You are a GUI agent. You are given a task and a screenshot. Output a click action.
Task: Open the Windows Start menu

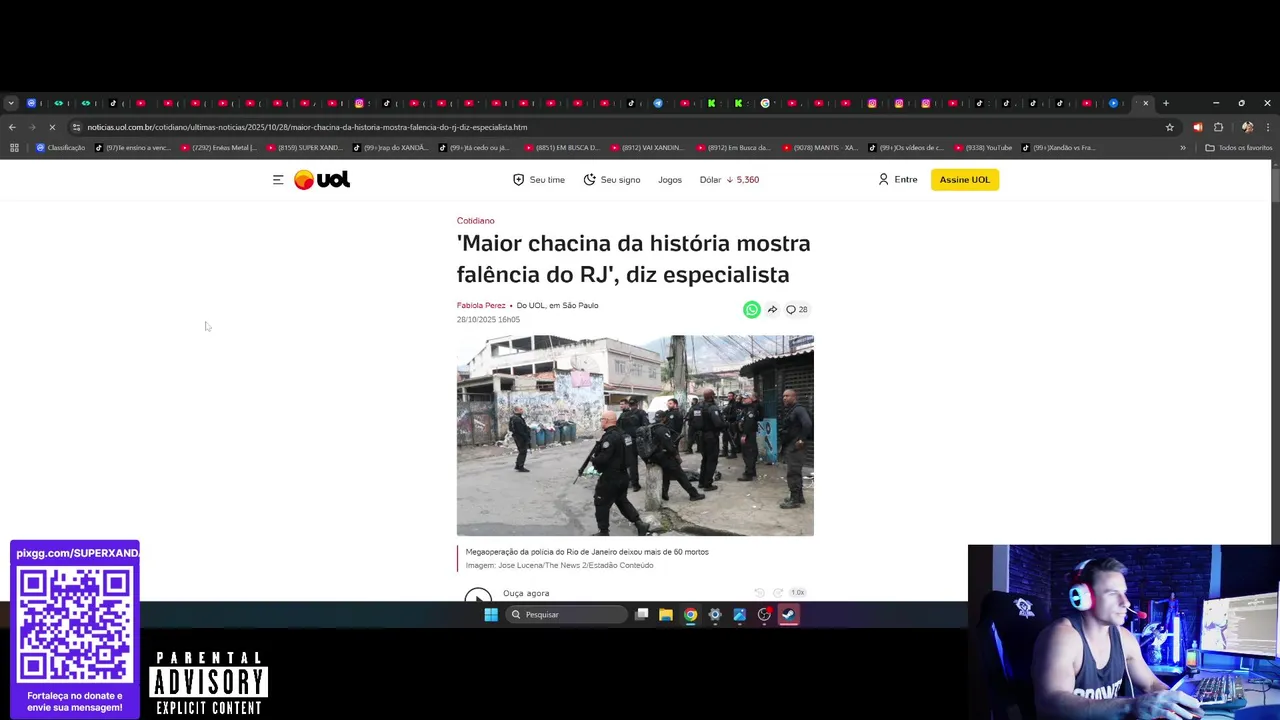[491, 615]
